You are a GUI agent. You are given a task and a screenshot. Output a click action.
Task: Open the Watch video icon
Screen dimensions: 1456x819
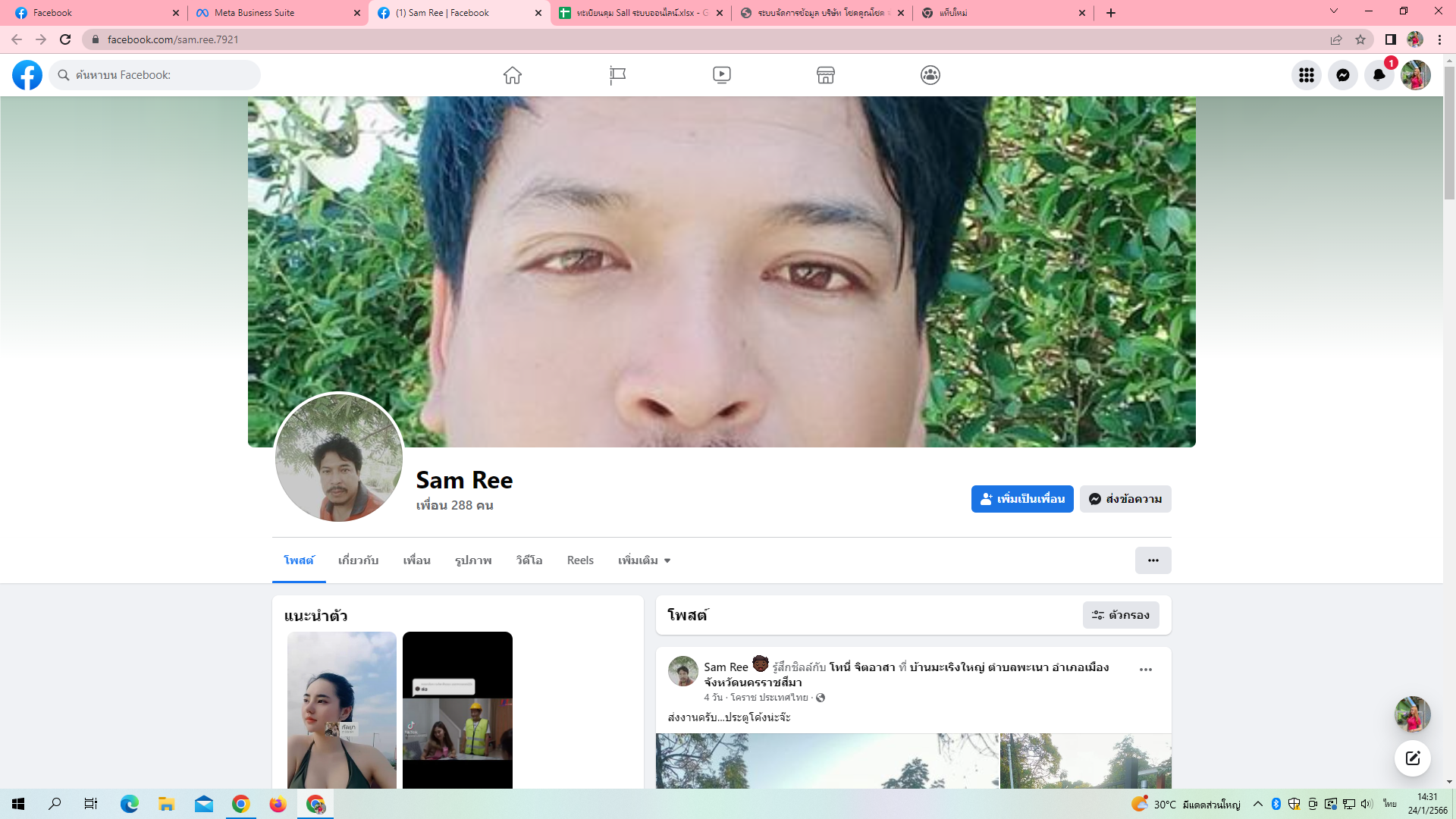721,75
